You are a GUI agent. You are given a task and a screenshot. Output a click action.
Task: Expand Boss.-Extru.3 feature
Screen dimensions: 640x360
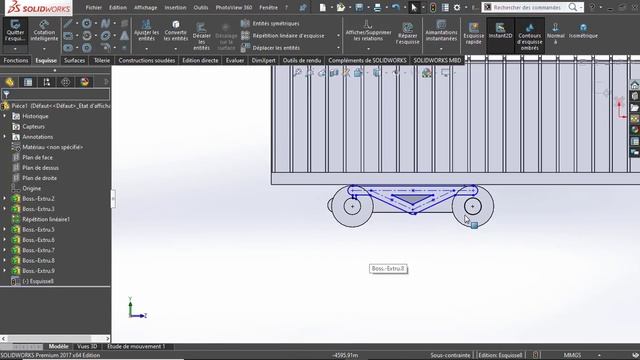pos(4,209)
